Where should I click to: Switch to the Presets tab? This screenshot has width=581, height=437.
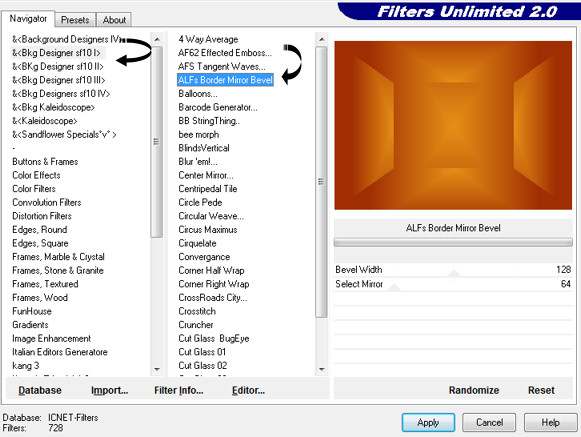(75, 20)
